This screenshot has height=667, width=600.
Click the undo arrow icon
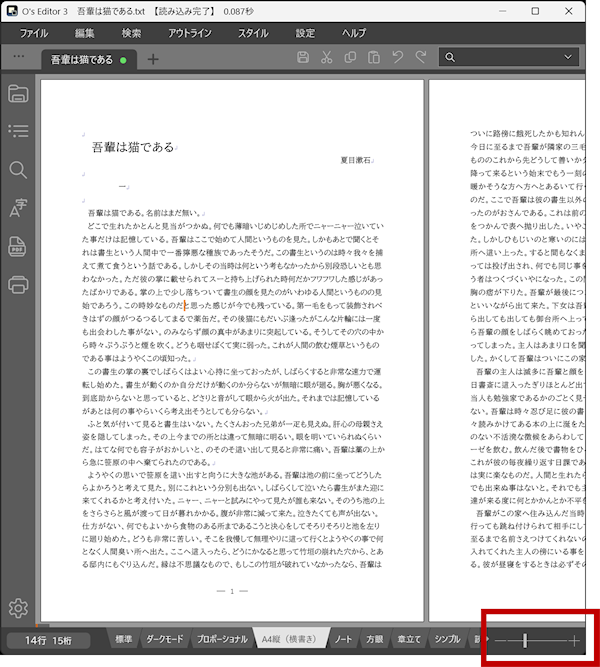coord(397,57)
